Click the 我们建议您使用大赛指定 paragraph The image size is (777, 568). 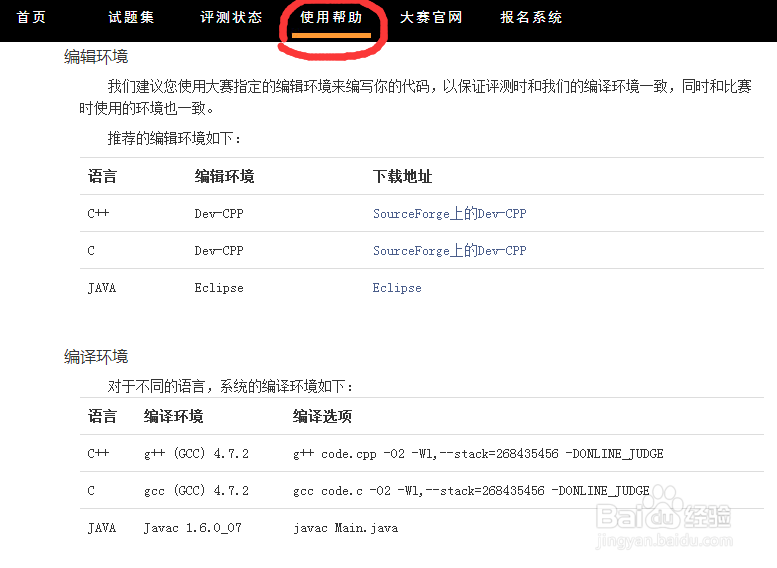click(x=415, y=97)
